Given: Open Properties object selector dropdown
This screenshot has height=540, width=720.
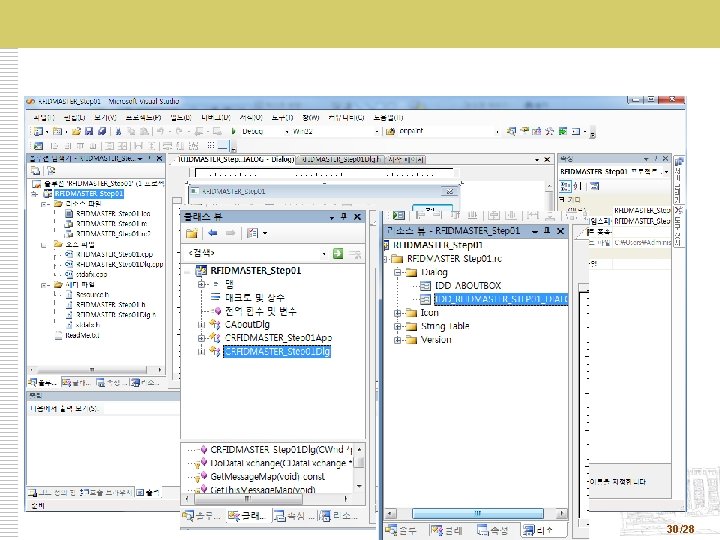Looking at the screenshot, I should point(666,172).
